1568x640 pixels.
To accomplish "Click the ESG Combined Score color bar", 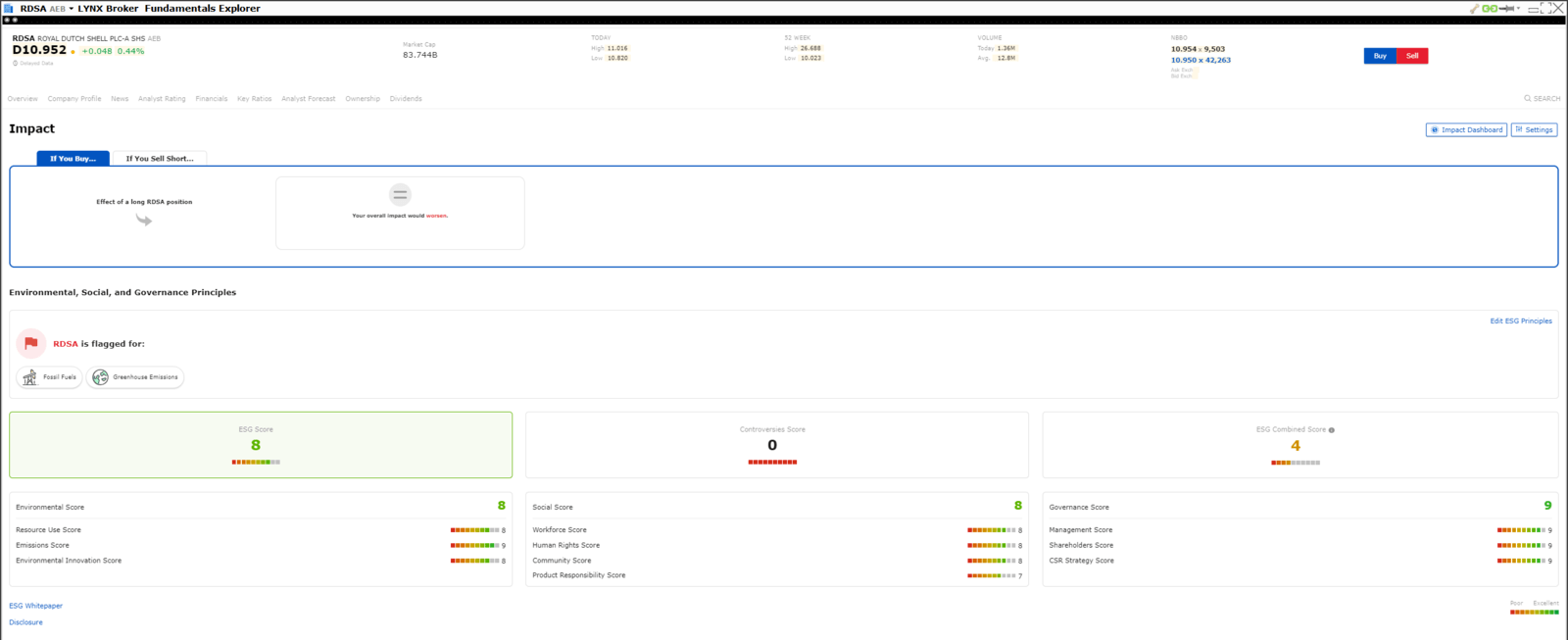I will (1296, 462).
